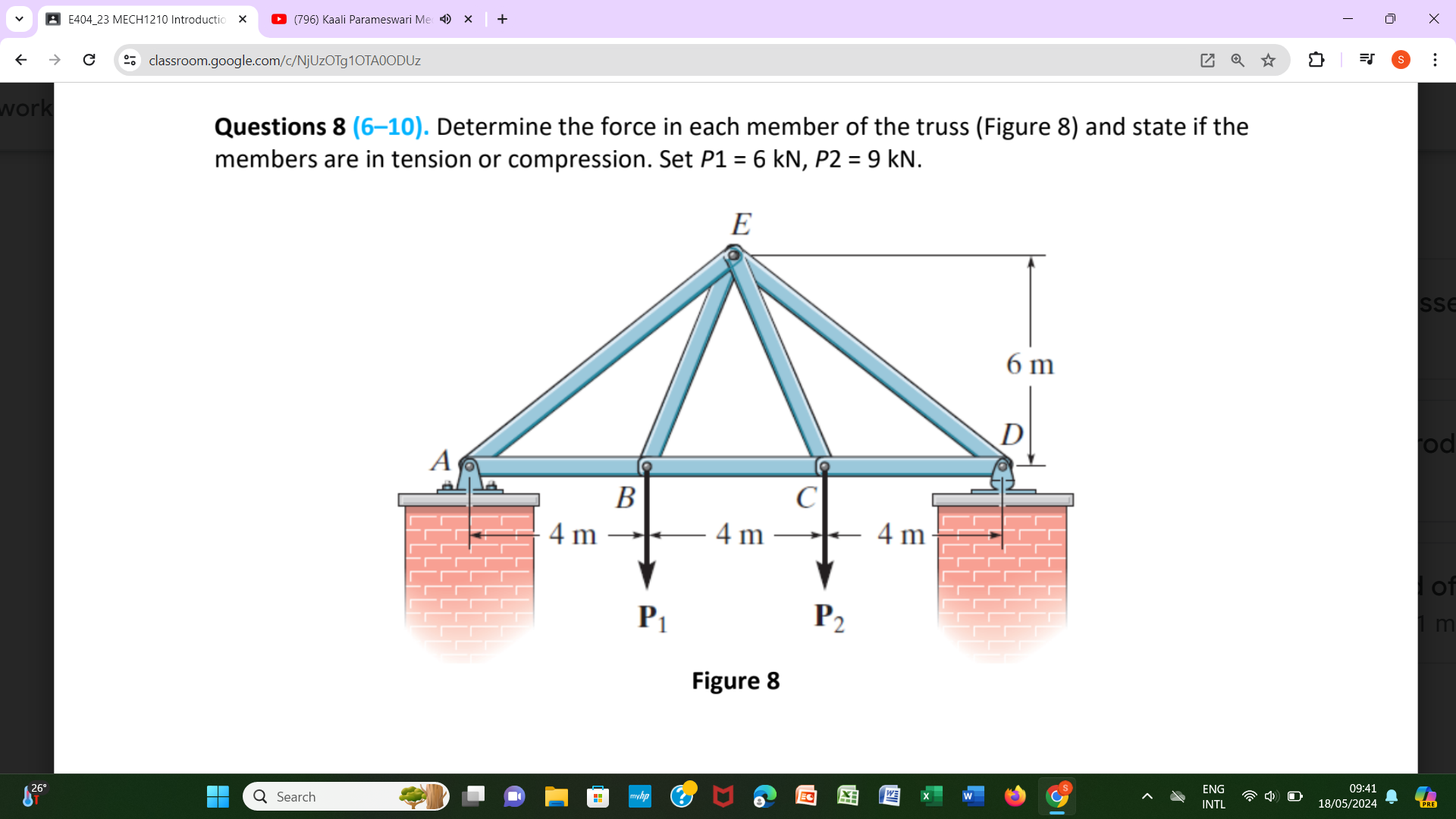
Task: Click the site information icon in address bar
Action: coord(129,60)
